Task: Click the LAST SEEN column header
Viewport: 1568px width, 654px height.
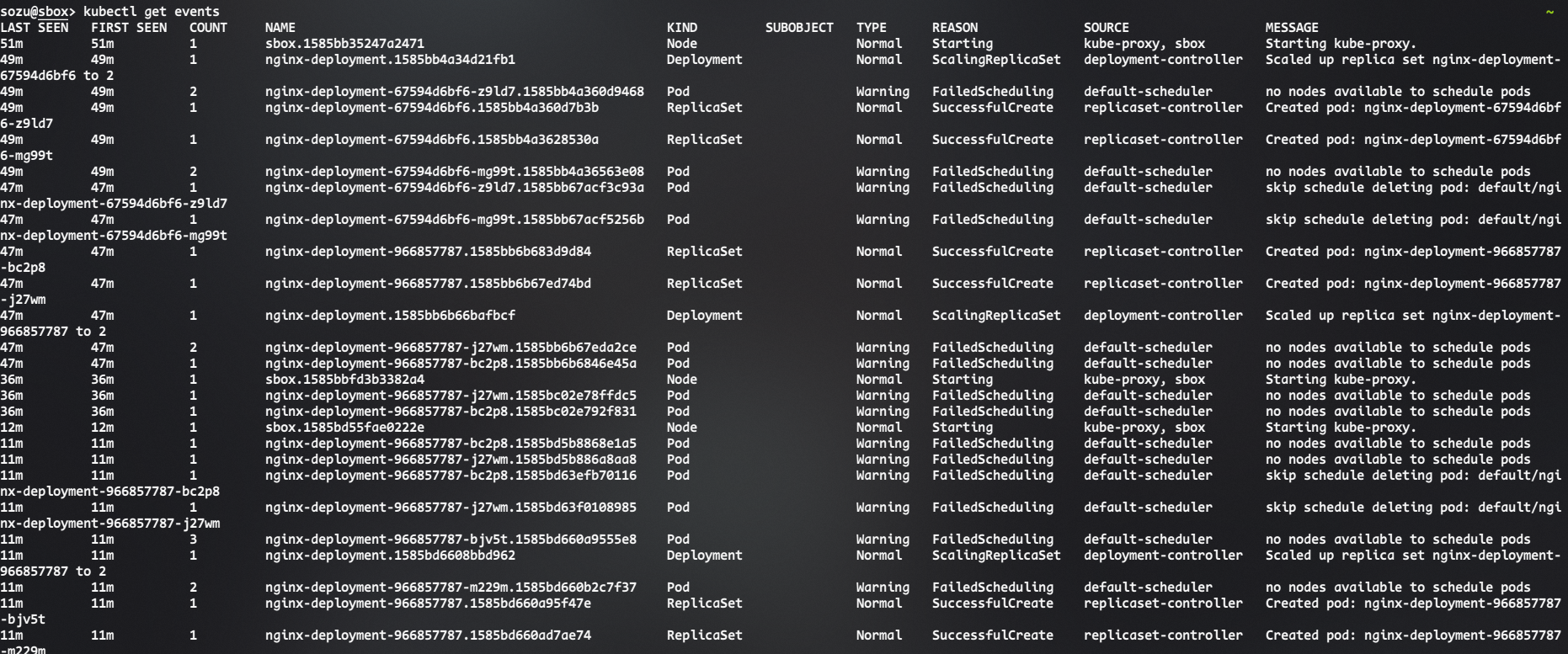Action: tap(34, 28)
